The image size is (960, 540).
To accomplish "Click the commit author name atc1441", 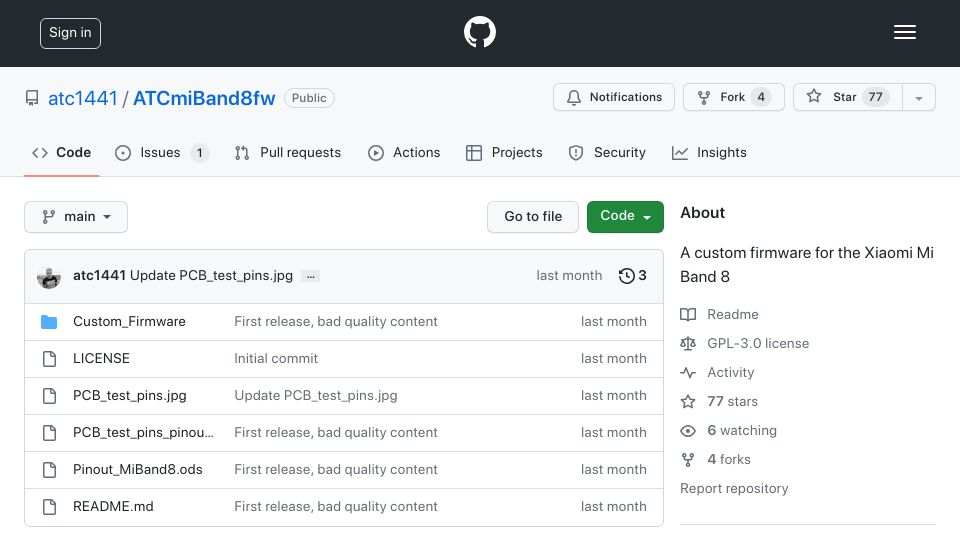I will click(x=99, y=276).
